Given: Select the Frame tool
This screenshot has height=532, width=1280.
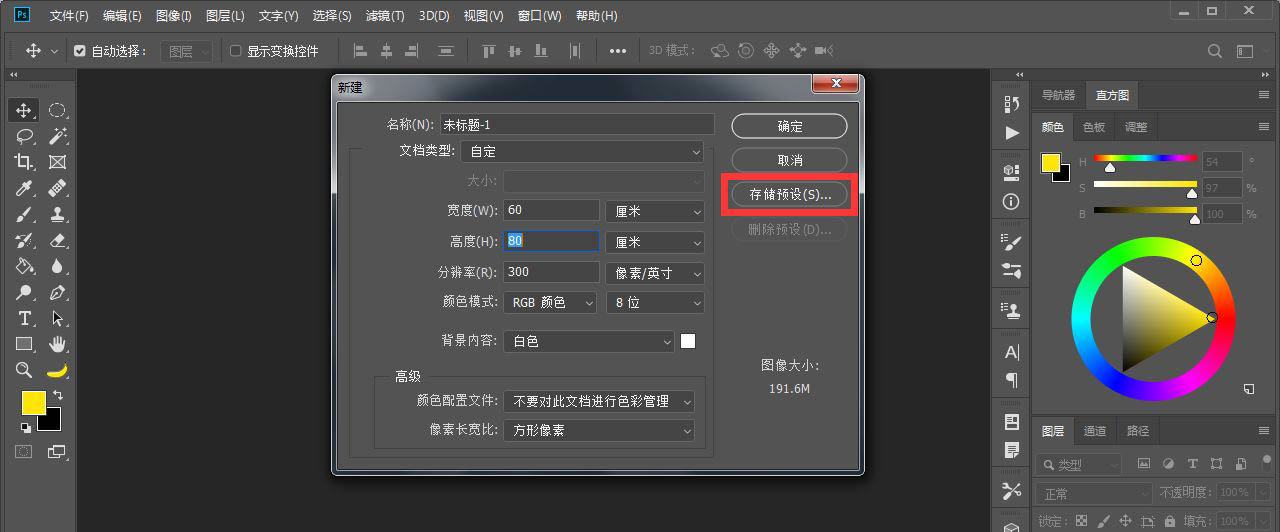Looking at the screenshot, I should (x=57, y=162).
